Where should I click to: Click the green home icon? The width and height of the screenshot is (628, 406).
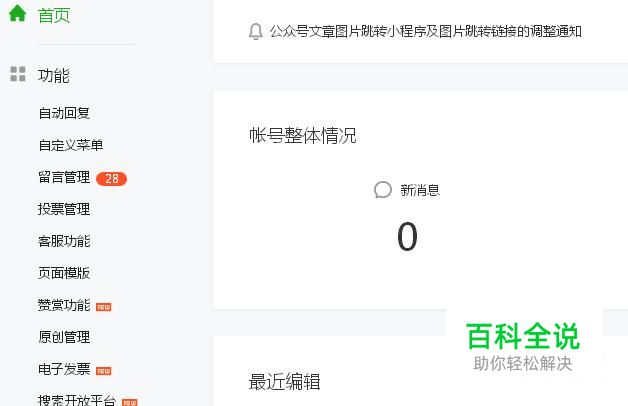(17, 14)
